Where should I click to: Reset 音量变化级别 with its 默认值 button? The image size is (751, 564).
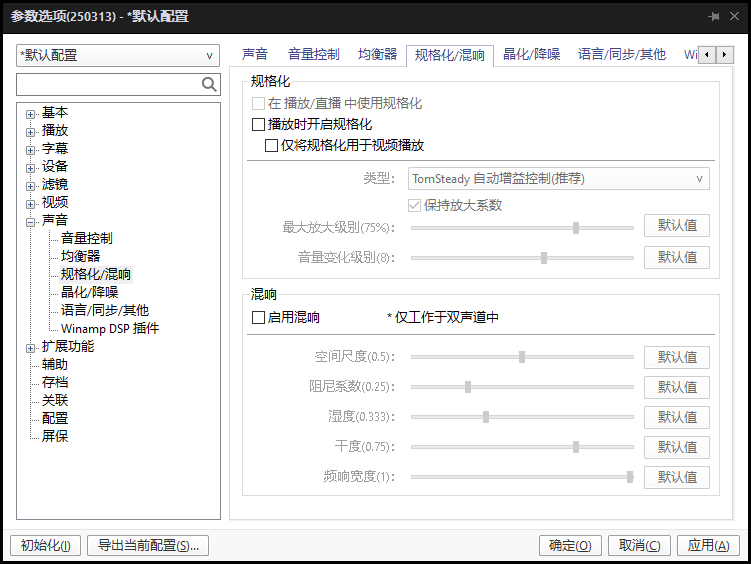pos(677,258)
